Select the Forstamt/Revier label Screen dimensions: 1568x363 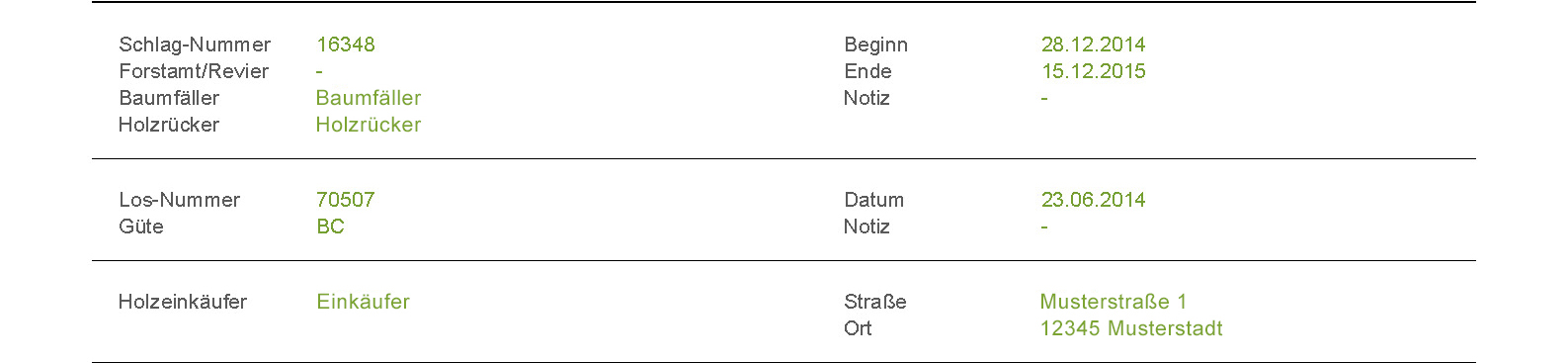pyautogui.click(x=194, y=71)
